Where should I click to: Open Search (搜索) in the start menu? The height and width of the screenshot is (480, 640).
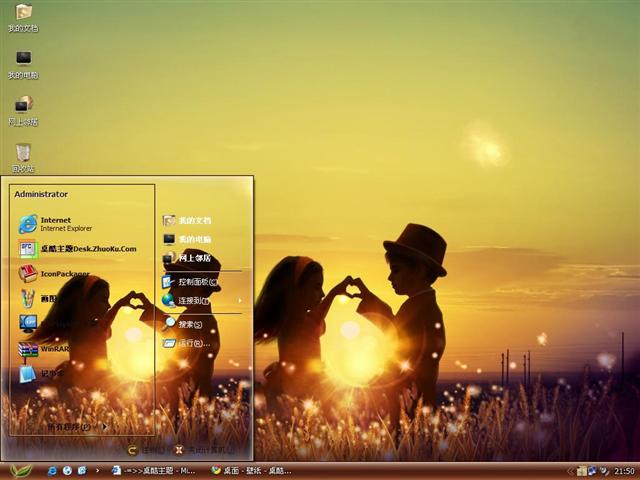[x=190, y=324]
